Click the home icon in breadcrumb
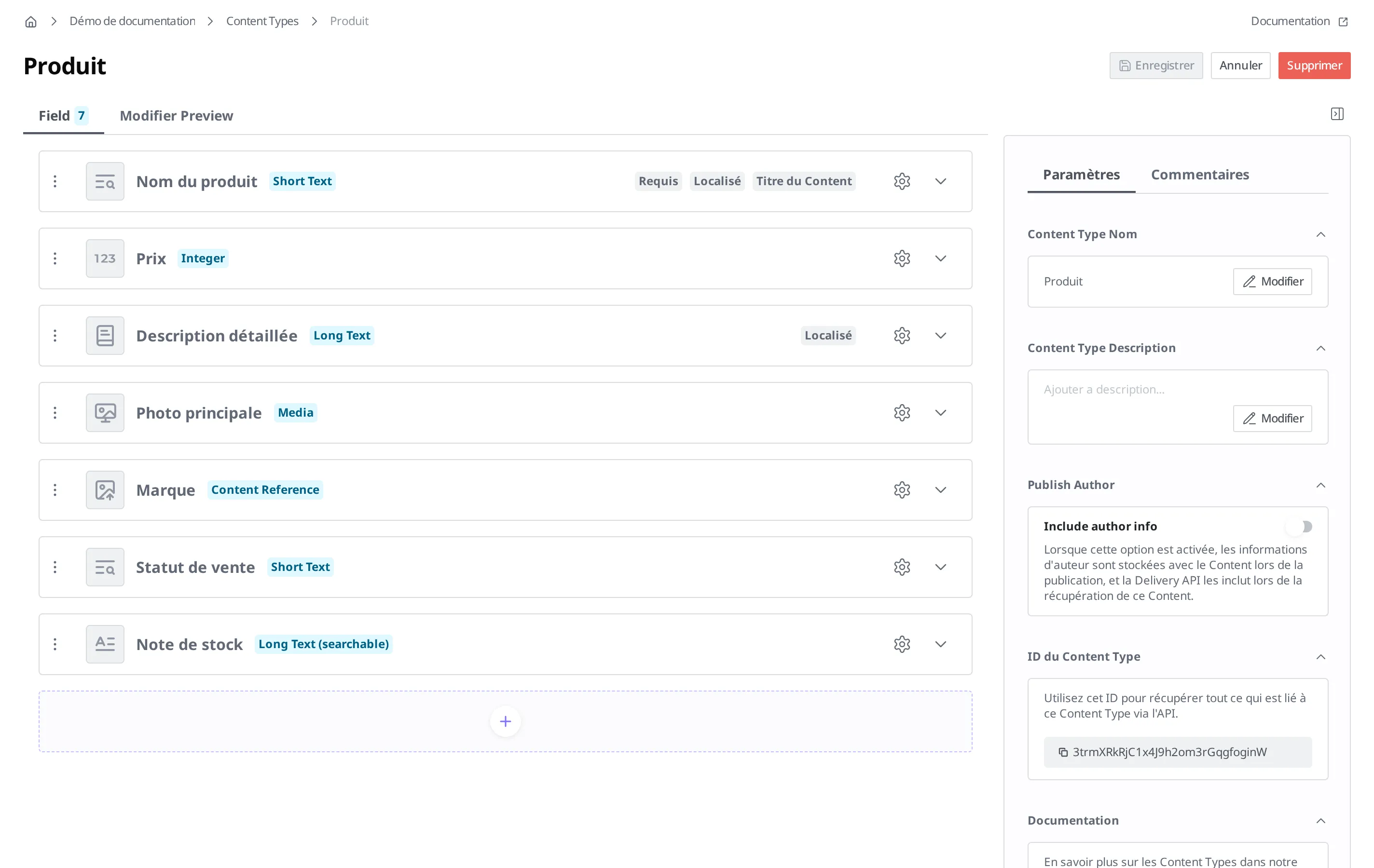 (31, 22)
